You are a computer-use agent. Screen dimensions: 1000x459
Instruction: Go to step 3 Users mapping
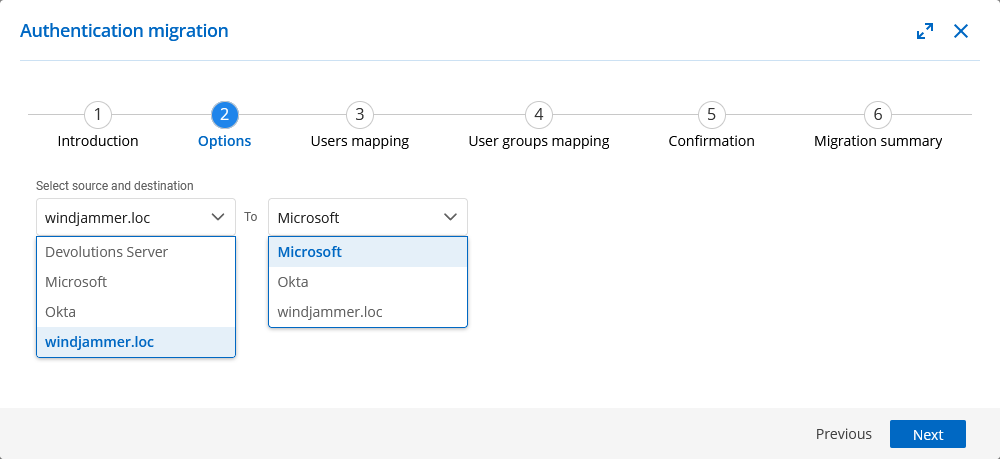click(x=360, y=115)
